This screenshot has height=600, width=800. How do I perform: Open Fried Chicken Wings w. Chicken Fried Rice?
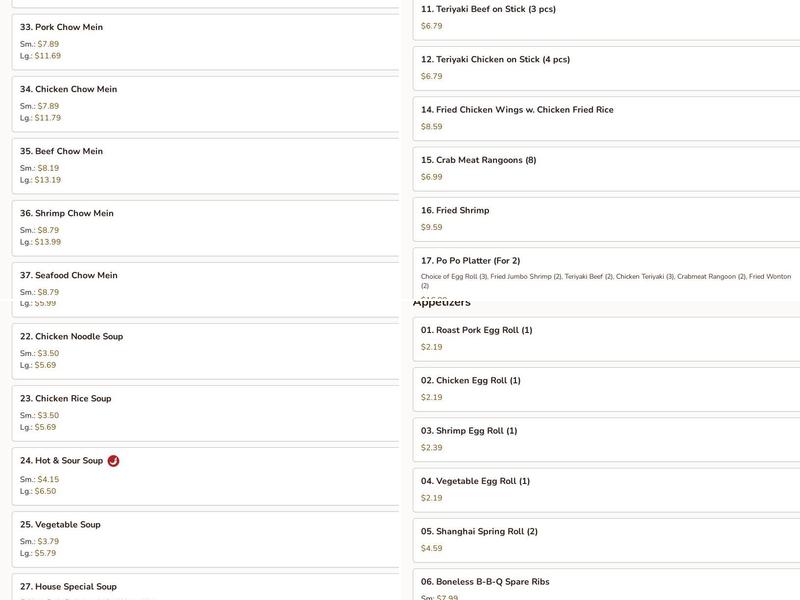[606, 119]
